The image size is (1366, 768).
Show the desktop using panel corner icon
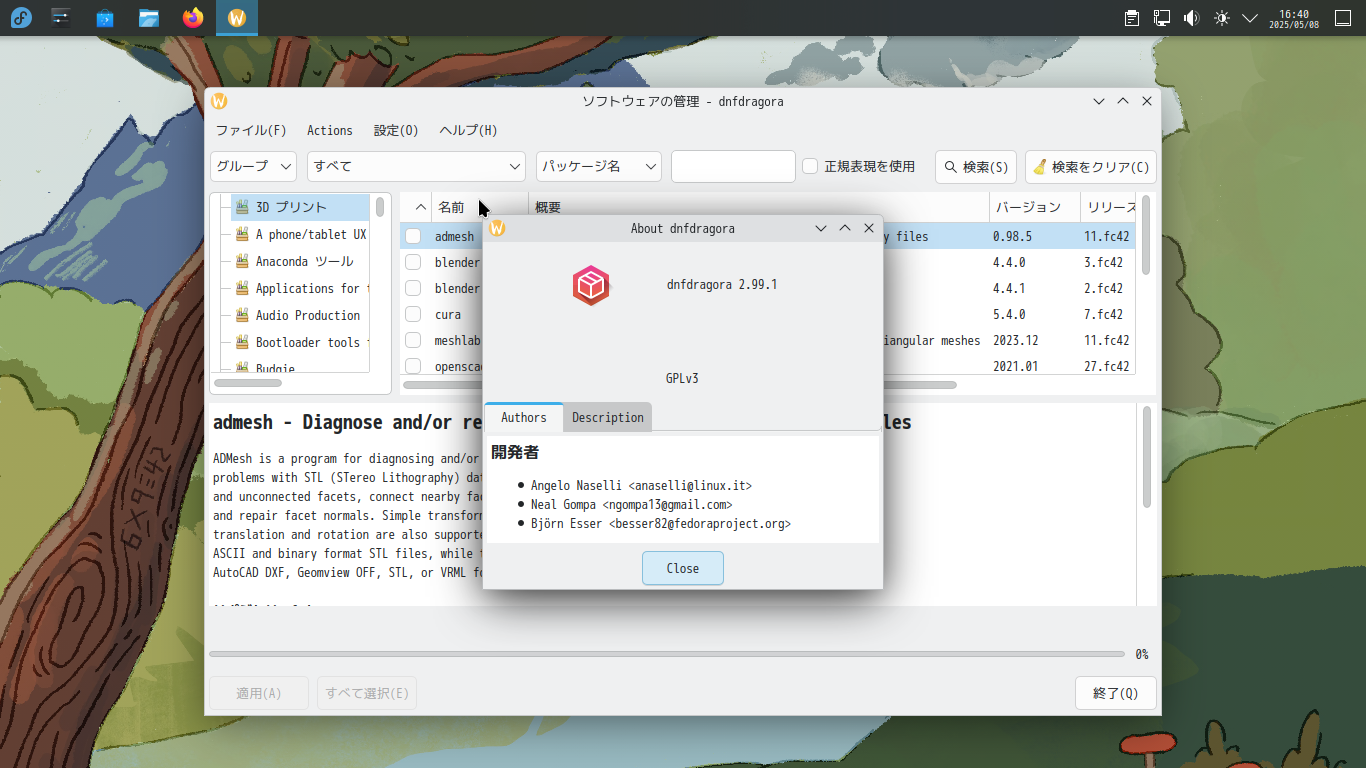pyautogui.click(x=1343, y=18)
